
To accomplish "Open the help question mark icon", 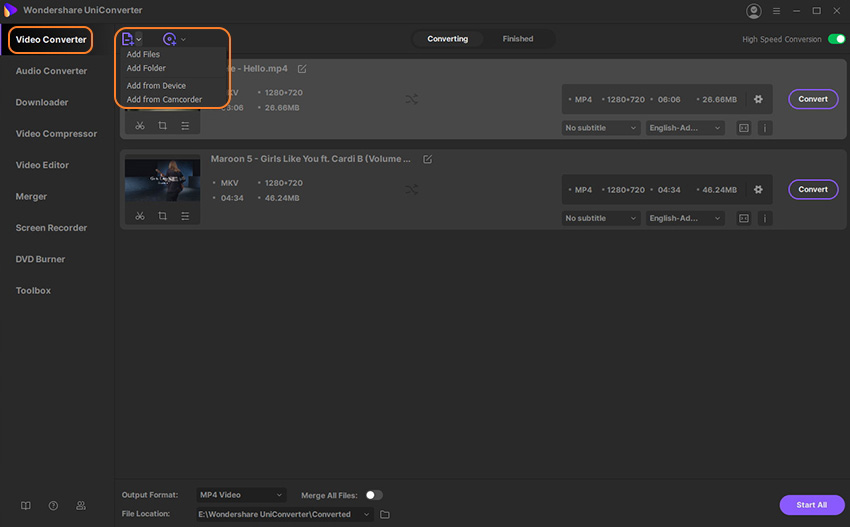I will [53, 505].
